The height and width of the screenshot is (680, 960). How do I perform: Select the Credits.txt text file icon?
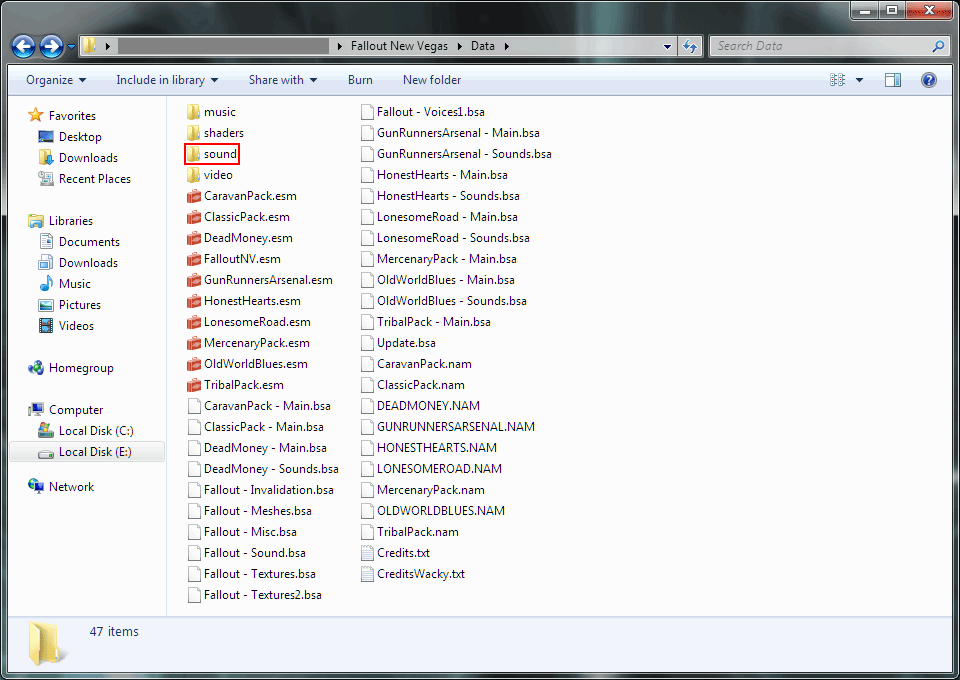[368, 553]
